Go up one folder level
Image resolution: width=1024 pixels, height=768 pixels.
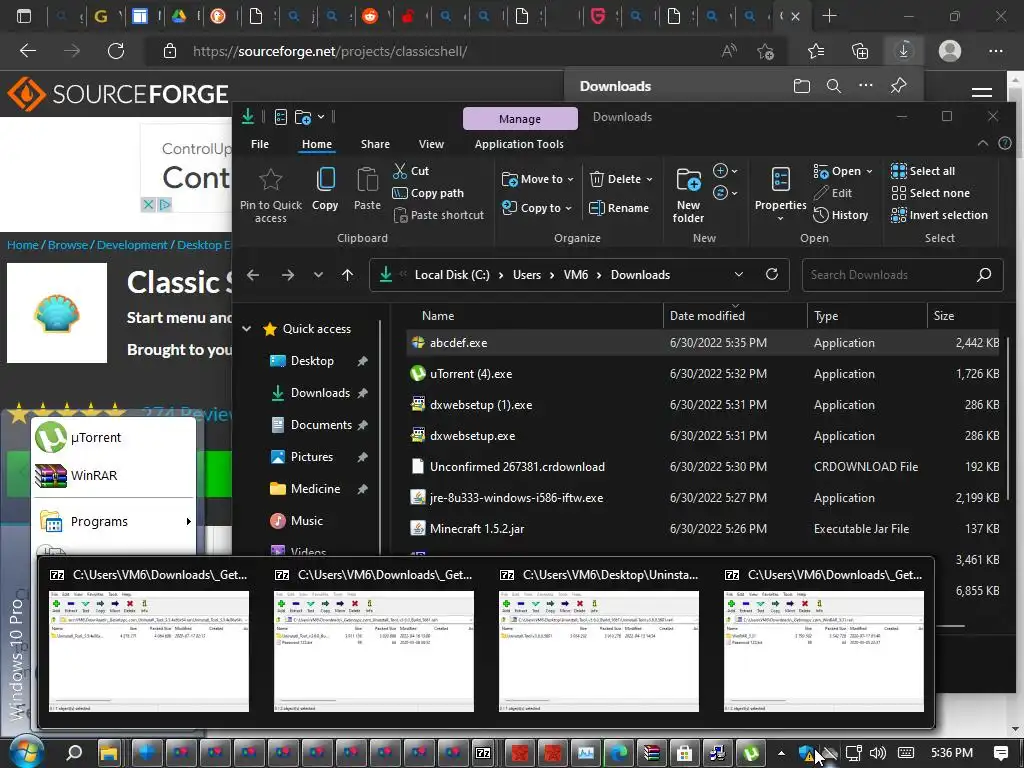347,275
